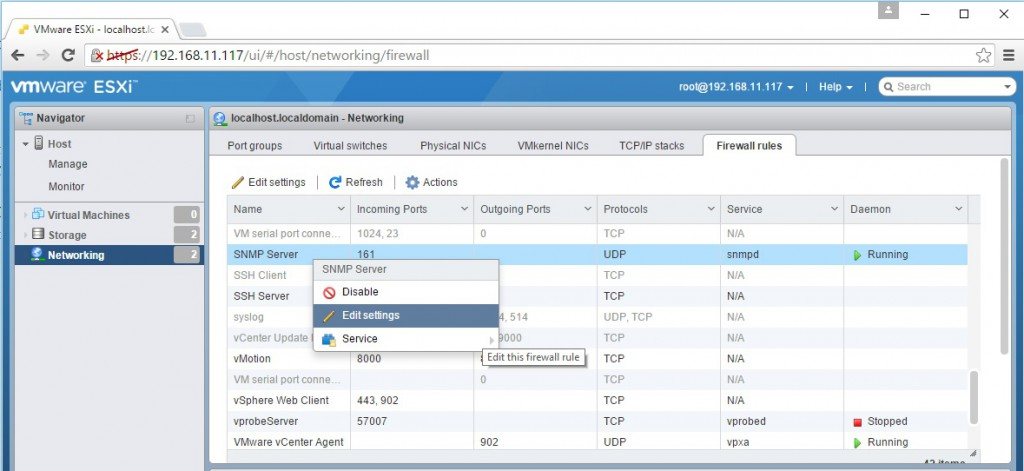
Task: Open Virtual Machines in the Navigator
Action: pos(89,215)
